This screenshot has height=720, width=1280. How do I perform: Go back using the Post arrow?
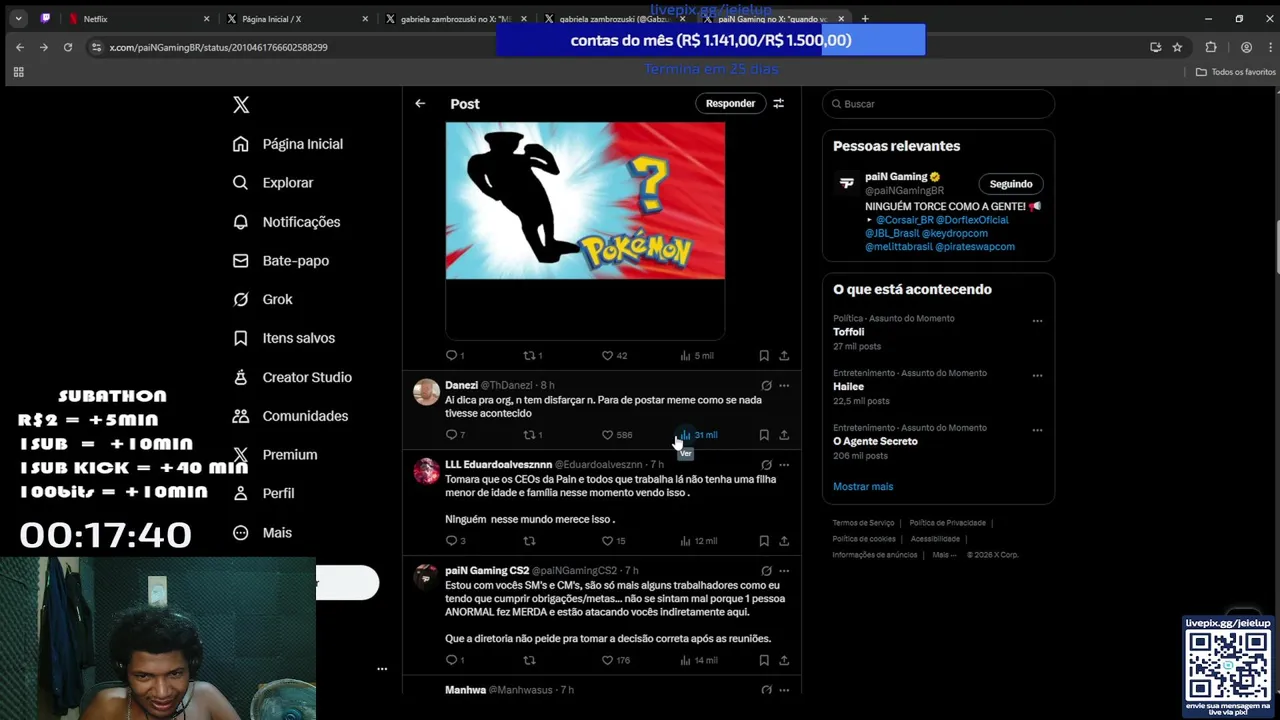[420, 103]
